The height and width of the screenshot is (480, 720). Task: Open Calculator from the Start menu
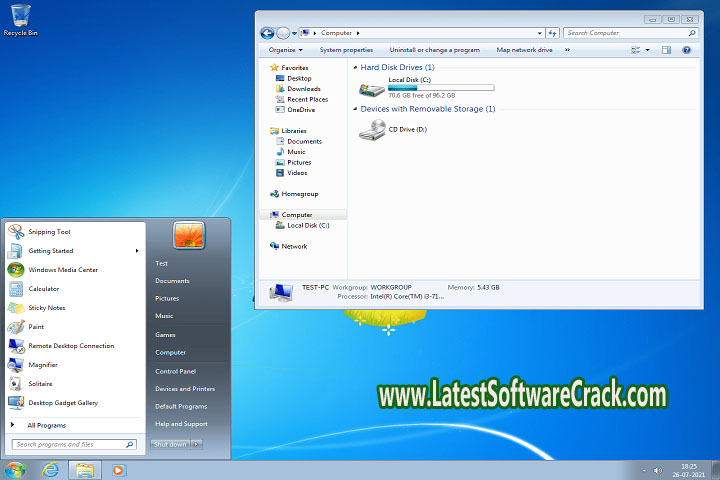pyautogui.click(x=43, y=289)
